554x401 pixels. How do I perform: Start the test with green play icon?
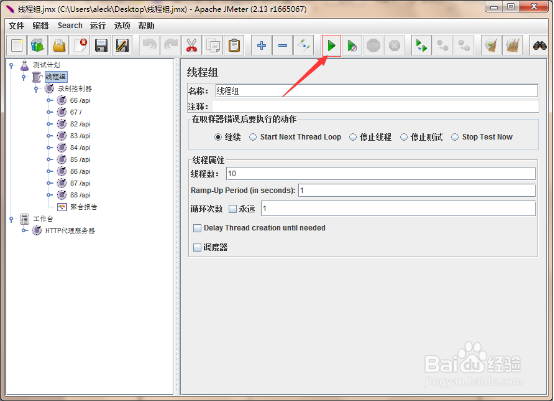coord(331,46)
